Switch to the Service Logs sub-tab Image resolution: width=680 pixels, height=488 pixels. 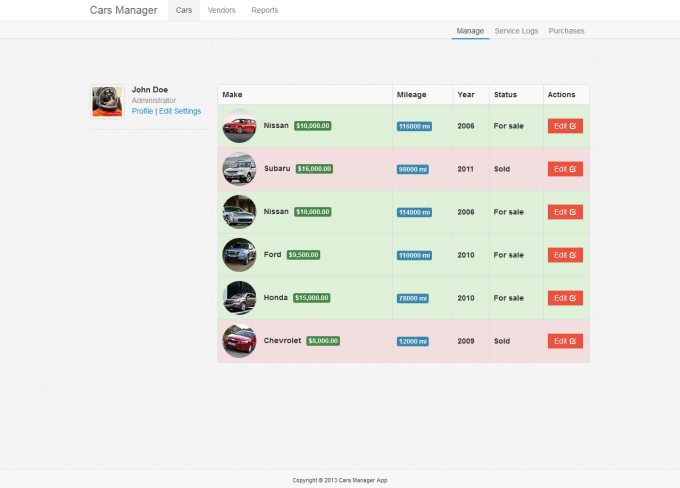click(x=516, y=31)
